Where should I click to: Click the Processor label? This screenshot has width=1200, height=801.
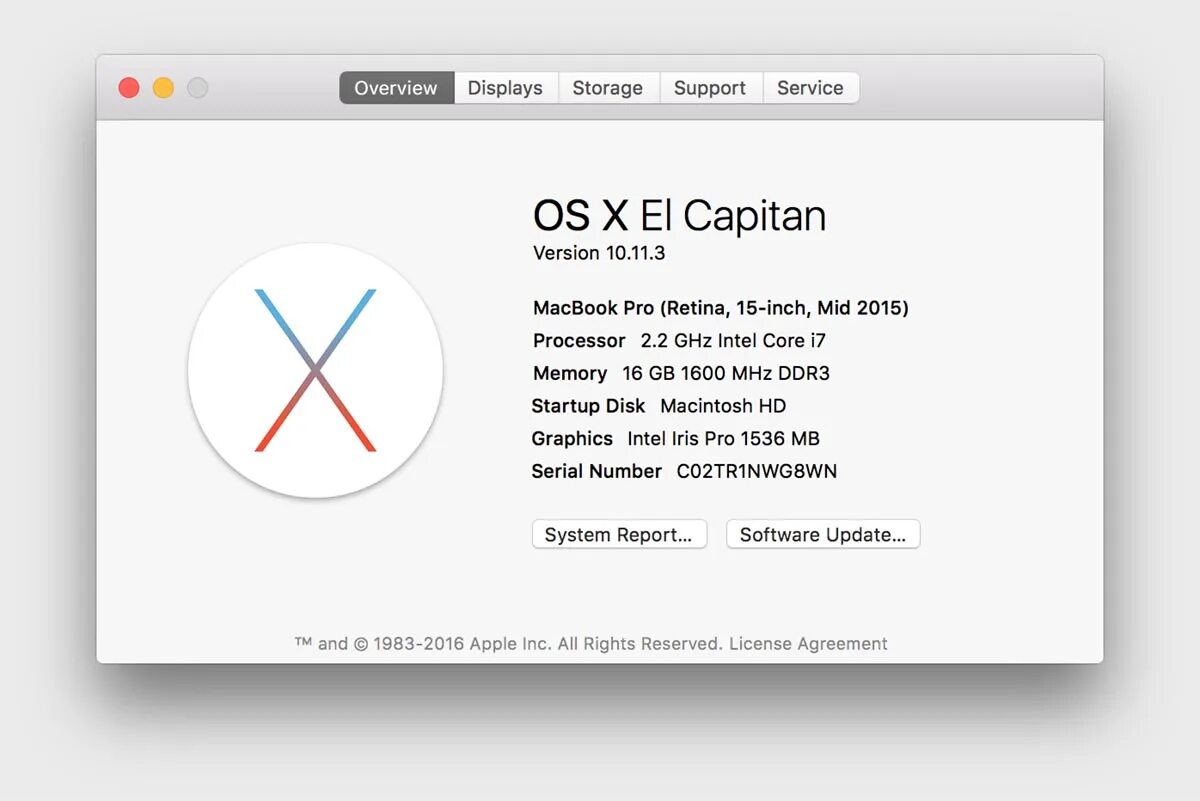tap(579, 341)
